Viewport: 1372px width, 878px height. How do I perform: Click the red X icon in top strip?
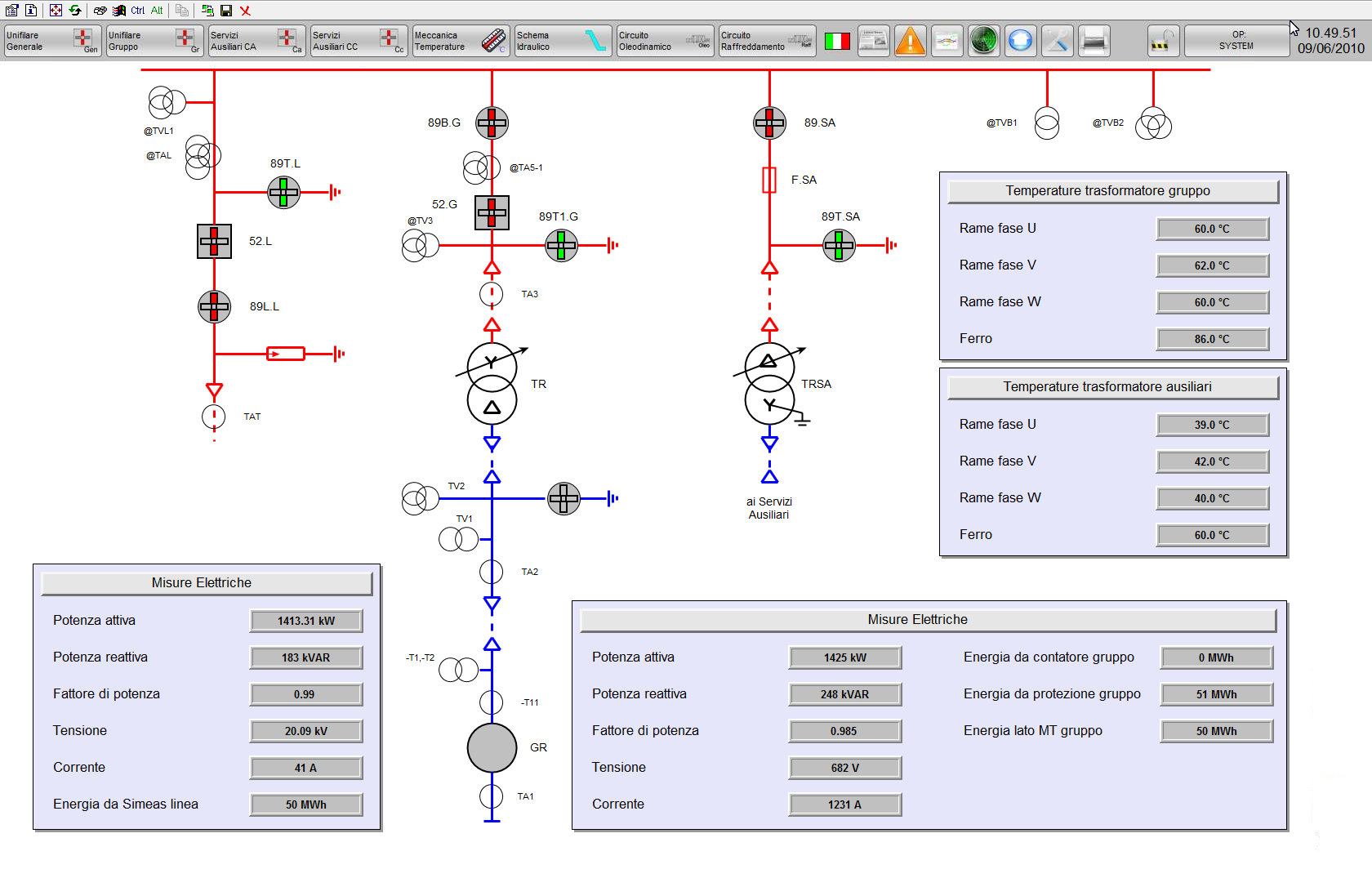click(245, 10)
